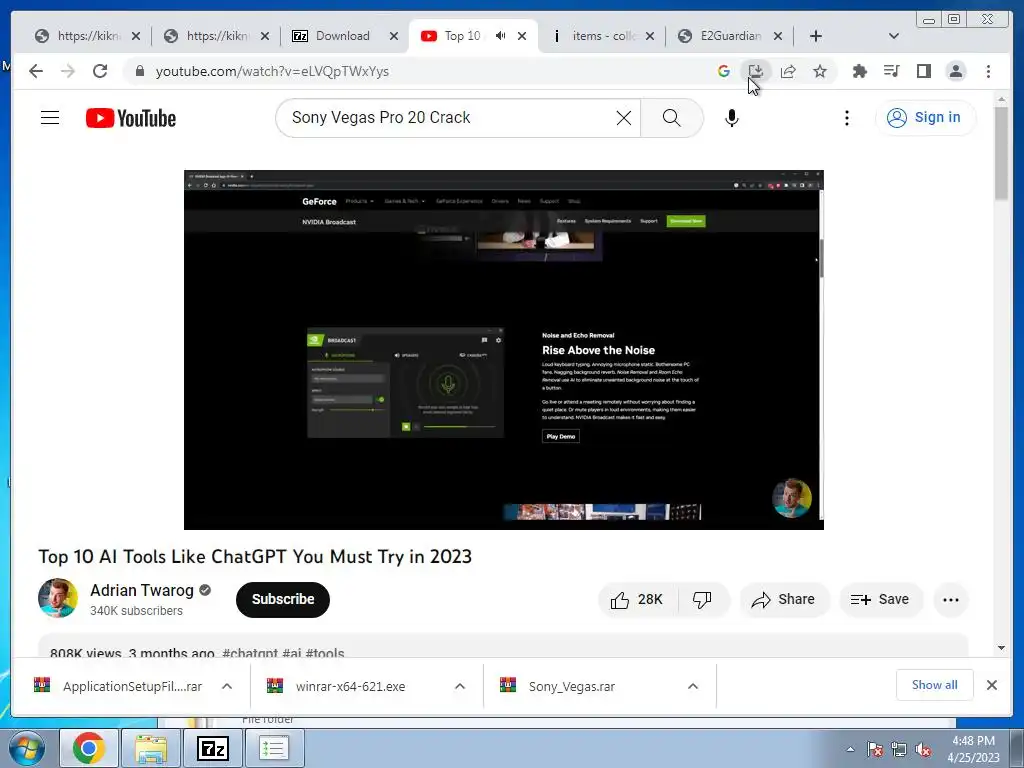Click the browser forward arrow
1024x768 pixels.
[68, 71]
